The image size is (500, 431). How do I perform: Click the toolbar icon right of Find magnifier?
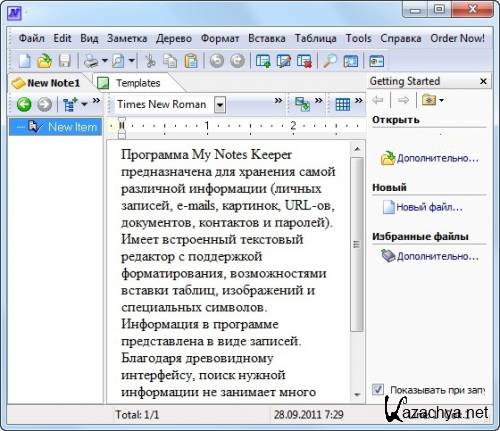351,61
